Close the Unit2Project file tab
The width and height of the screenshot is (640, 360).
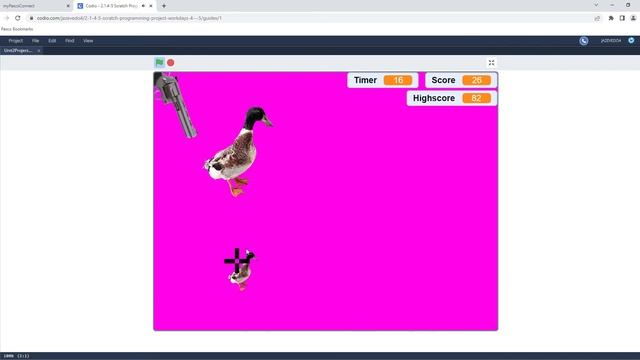coord(39,51)
